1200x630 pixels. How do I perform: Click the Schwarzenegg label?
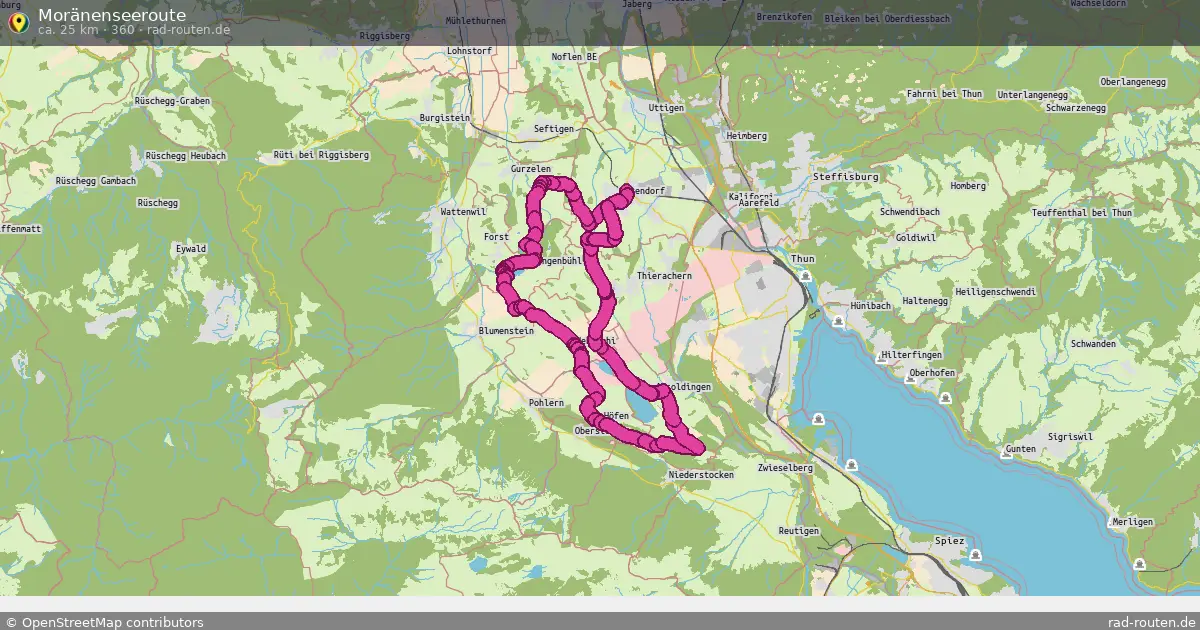[x=1076, y=108]
